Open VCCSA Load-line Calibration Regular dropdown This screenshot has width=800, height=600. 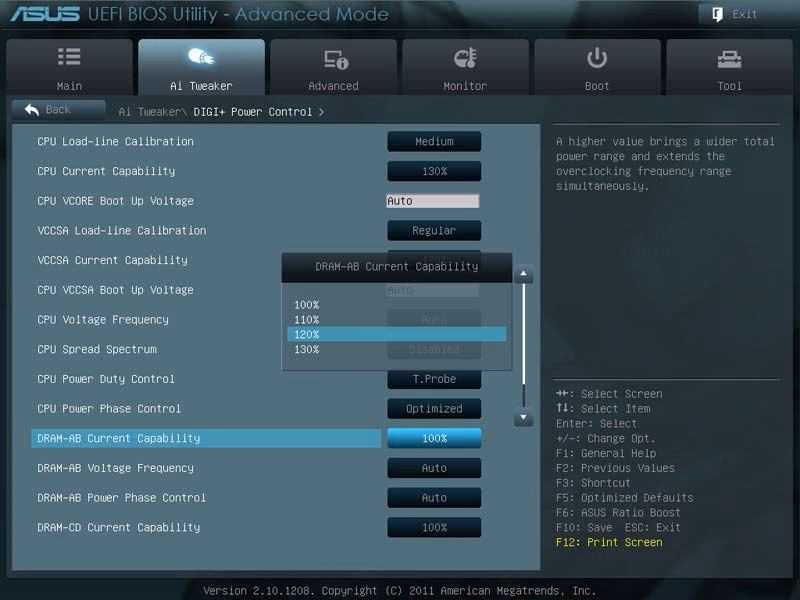(434, 231)
